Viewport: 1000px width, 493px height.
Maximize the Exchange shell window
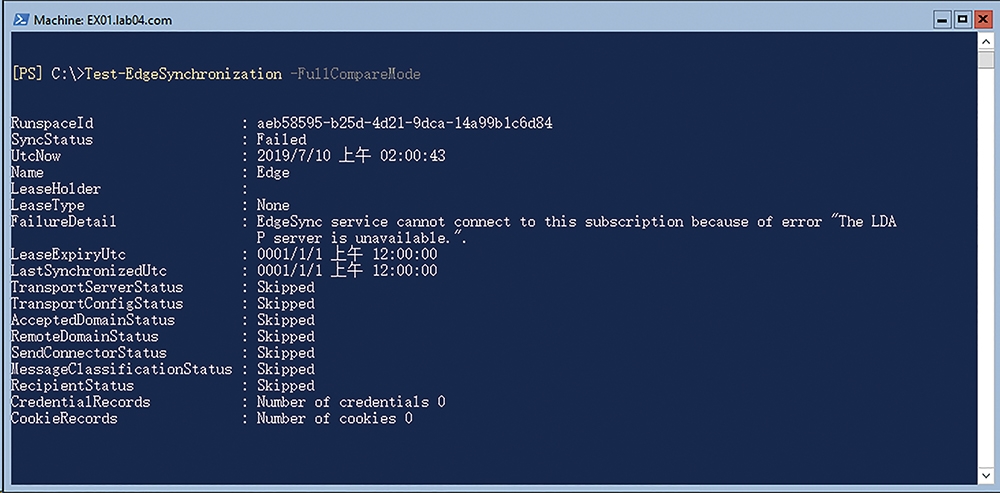[x=963, y=20]
